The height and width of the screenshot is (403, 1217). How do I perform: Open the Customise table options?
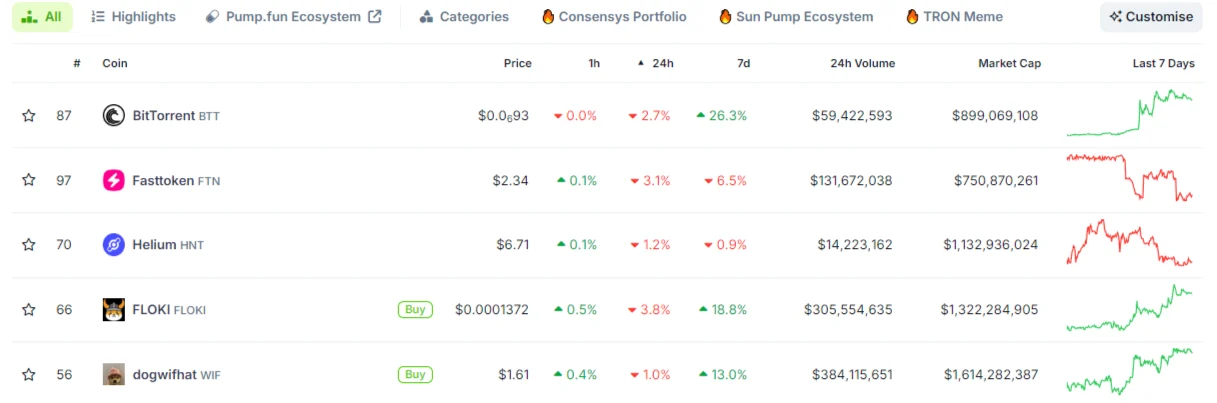pyautogui.click(x=1150, y=17)
